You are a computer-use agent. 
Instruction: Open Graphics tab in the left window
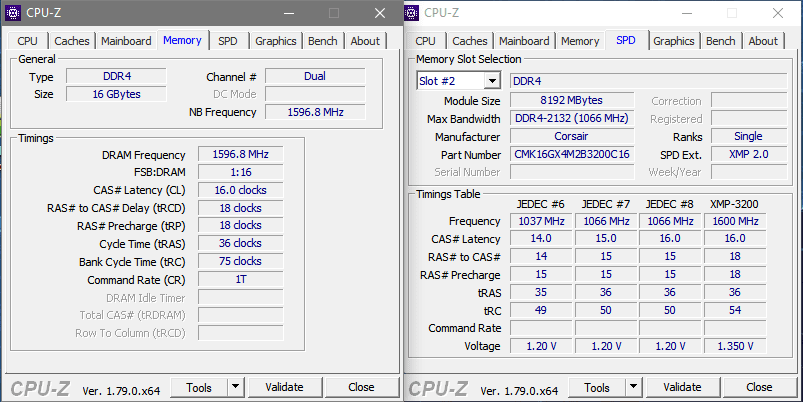(276, 41)
